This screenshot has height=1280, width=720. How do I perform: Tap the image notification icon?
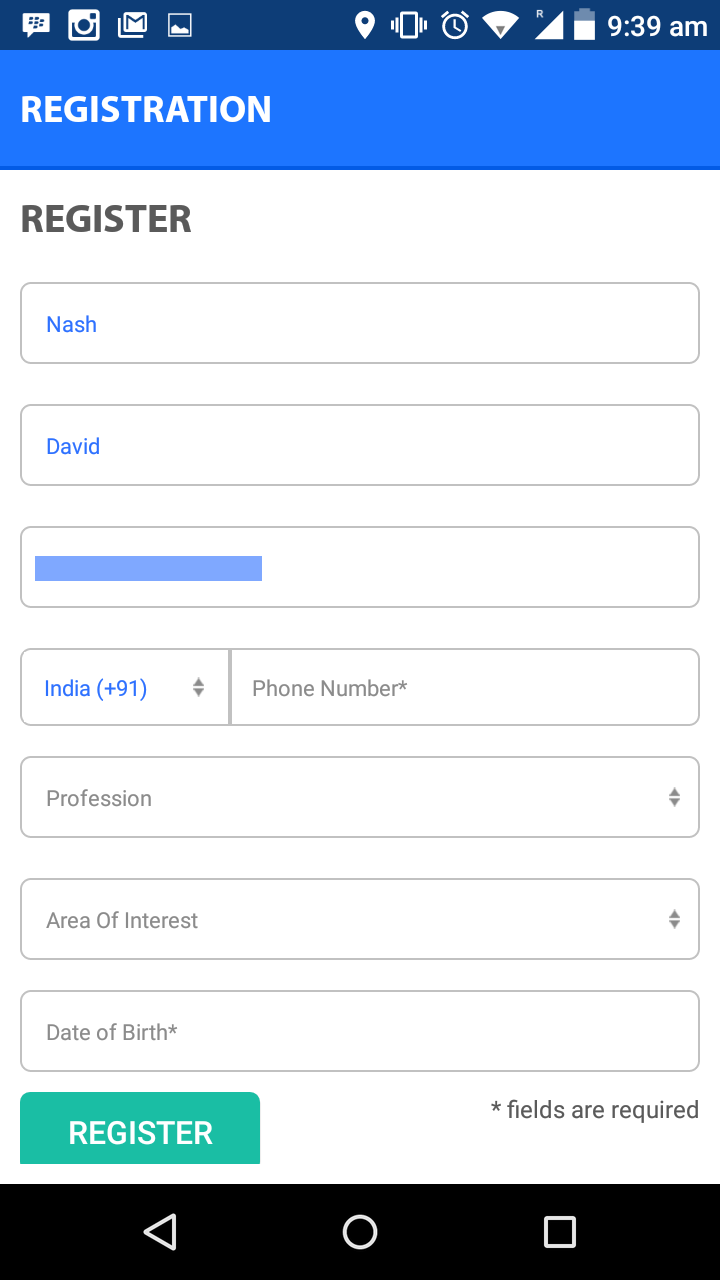180,26
